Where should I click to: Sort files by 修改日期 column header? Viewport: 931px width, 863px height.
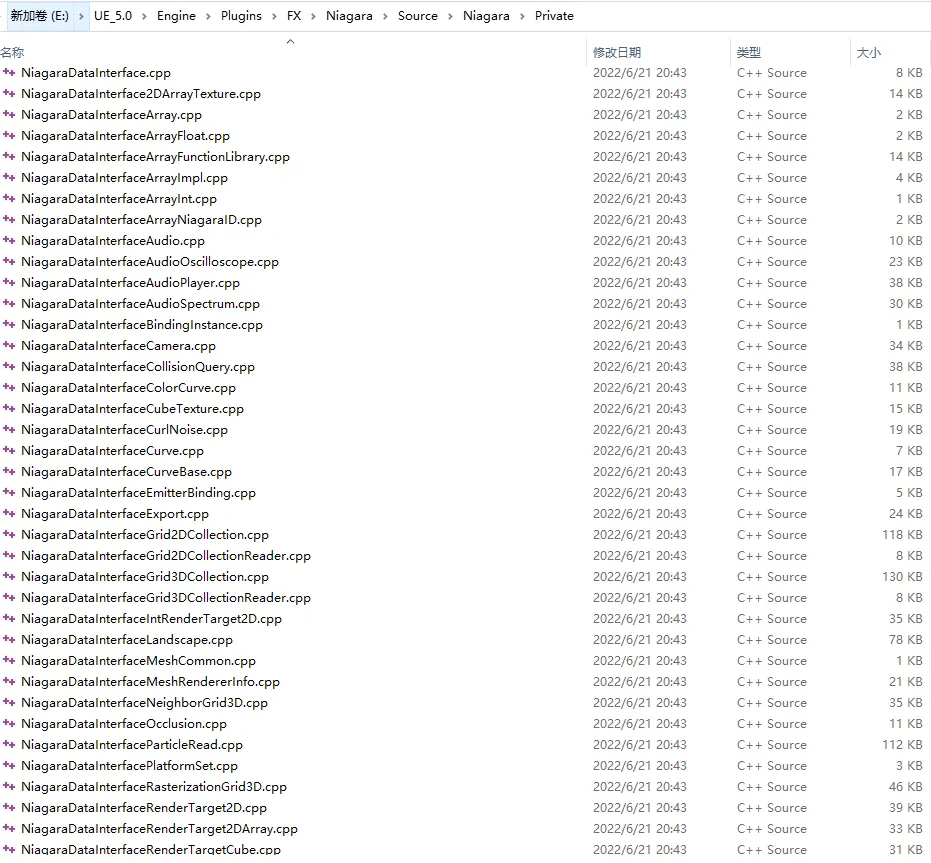coord(617,52)
